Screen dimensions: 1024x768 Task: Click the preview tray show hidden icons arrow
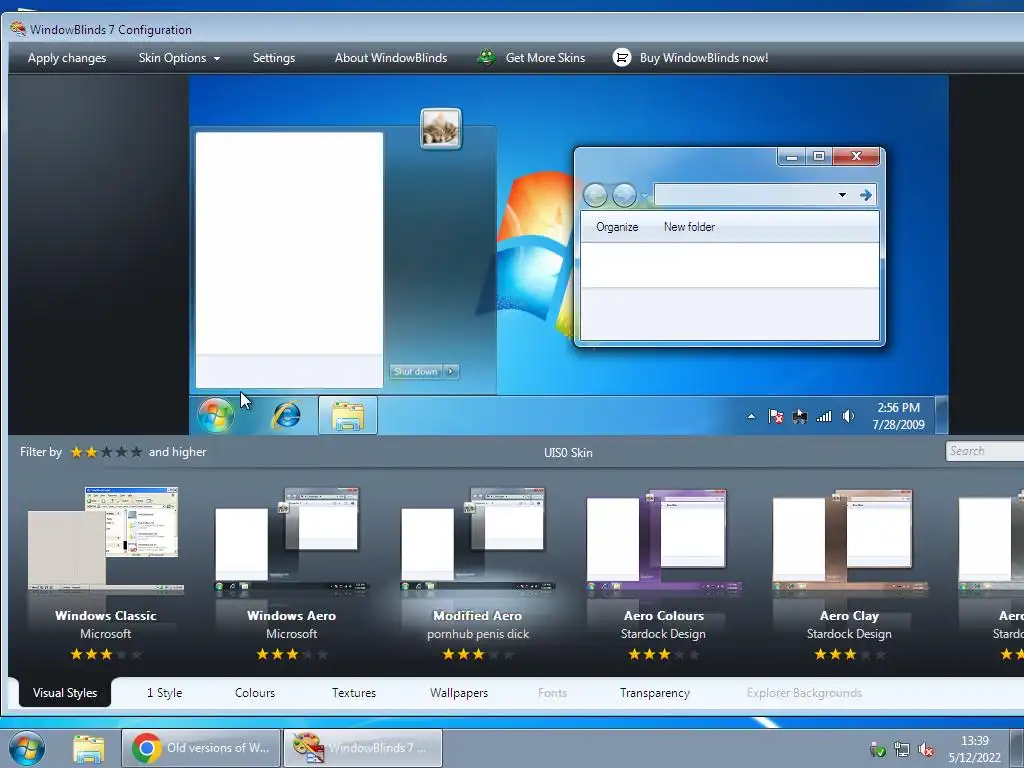751,416
